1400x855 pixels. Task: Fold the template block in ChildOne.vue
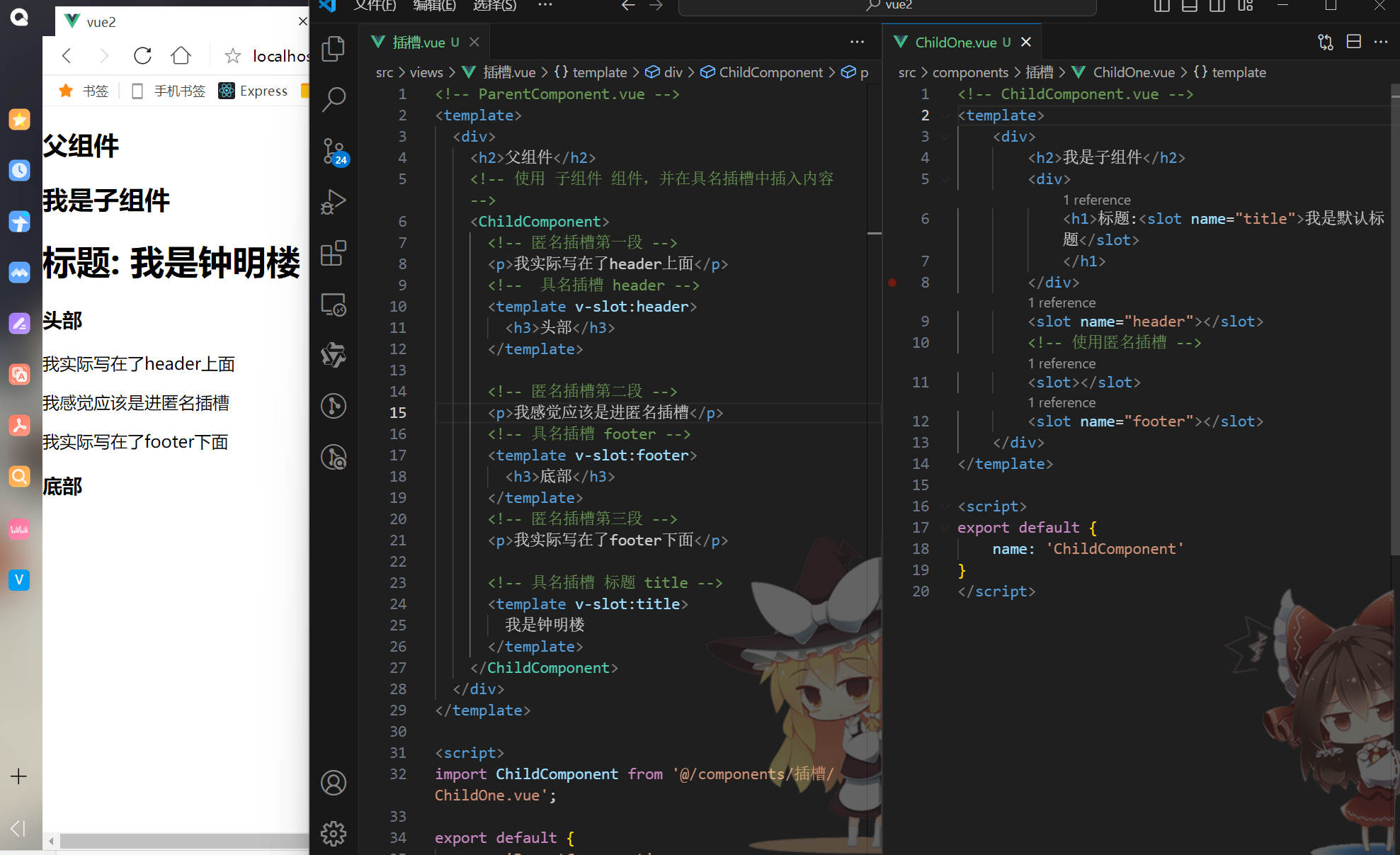point(945,115)
